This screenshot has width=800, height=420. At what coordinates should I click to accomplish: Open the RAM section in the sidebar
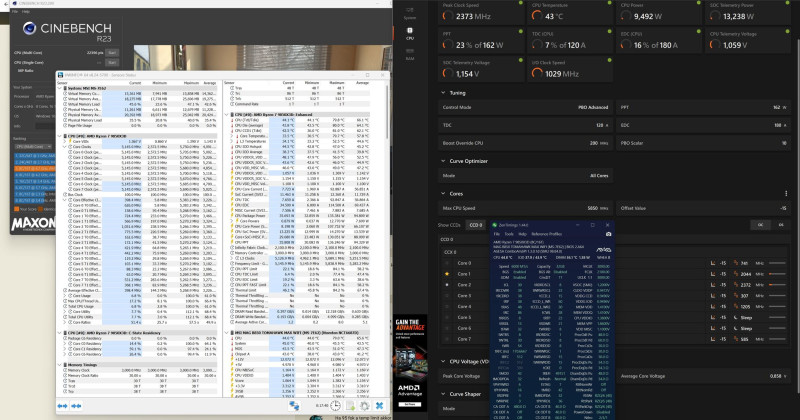click(410, 55)
